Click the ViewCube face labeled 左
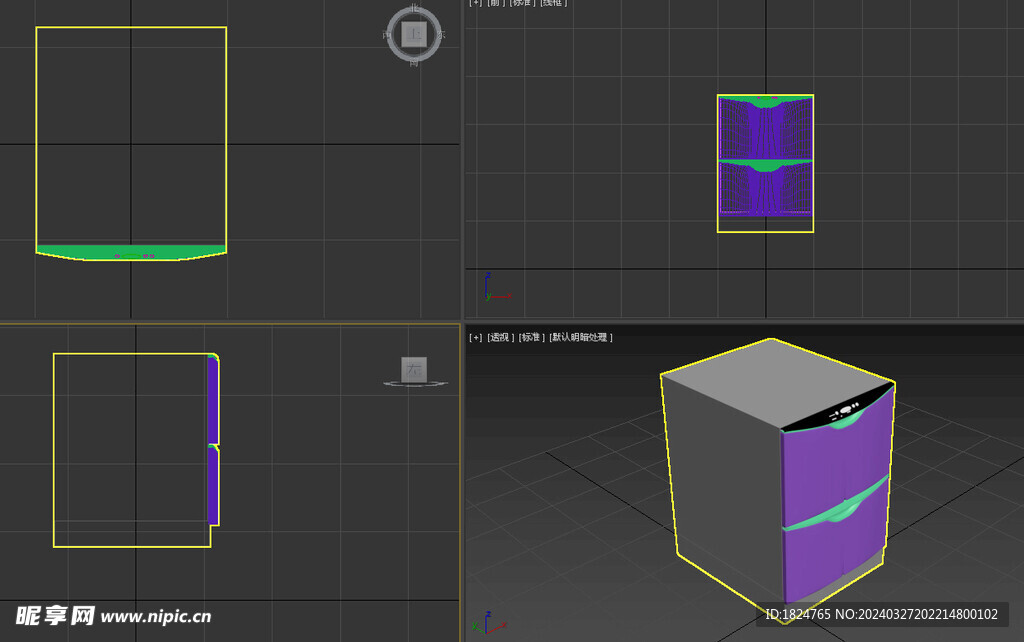Screen dimensions: 1024x642 [413, 368]
